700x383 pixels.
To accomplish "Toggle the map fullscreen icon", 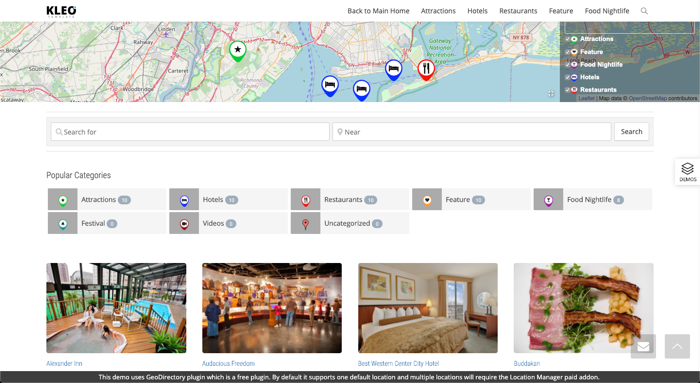I will point(551,93).
